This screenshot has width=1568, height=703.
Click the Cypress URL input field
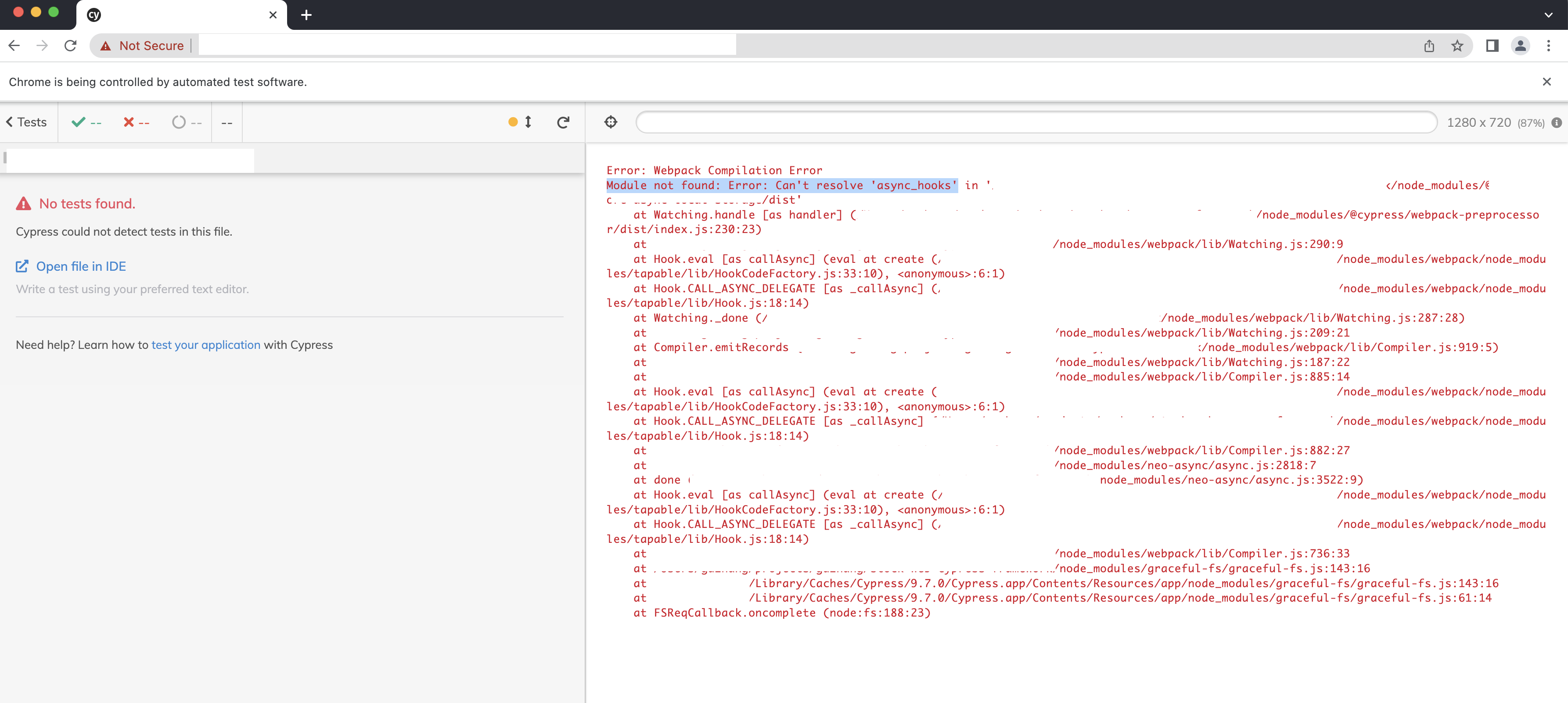pyautogui.click(x=1036, y=122)
